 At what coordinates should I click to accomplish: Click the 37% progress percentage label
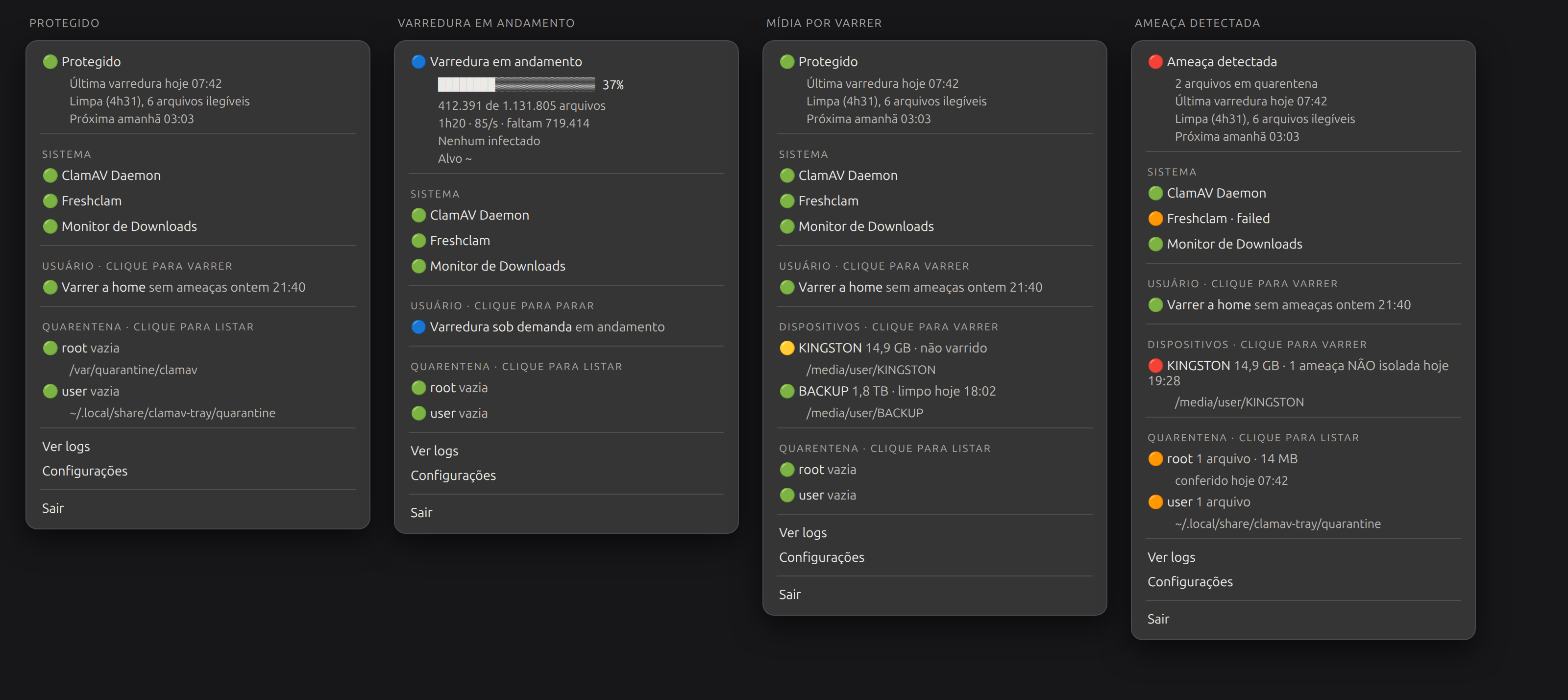click(x=613, y=85)
